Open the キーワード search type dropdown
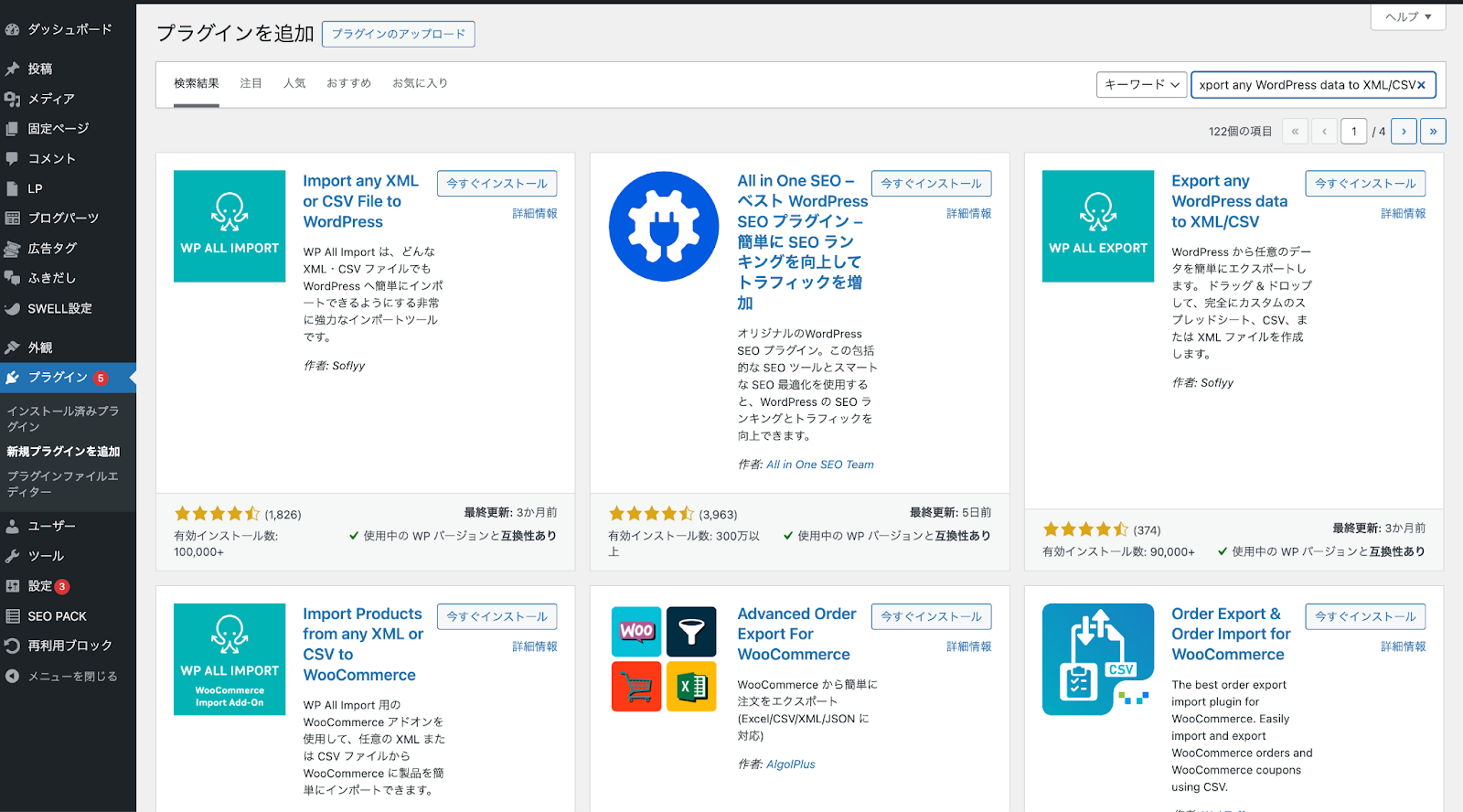This screenshot has width=1463, height=812. point(1142,84)
